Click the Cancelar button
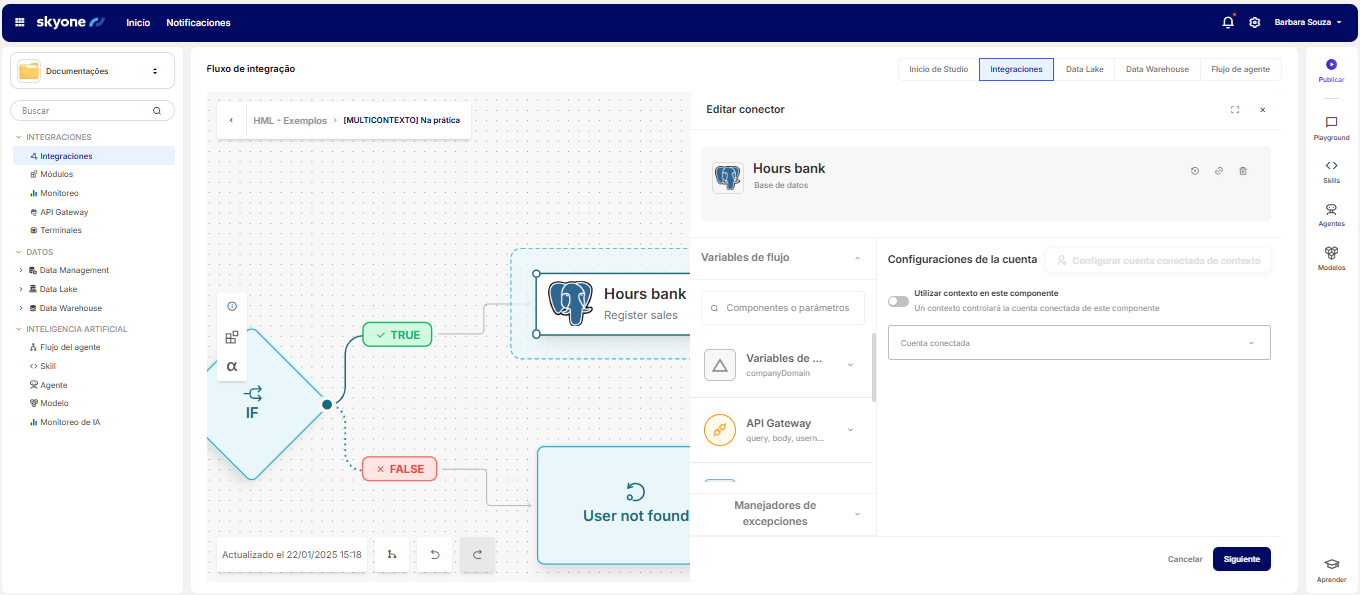This screenshot has width=1360, height=595. click(1184, 559)
